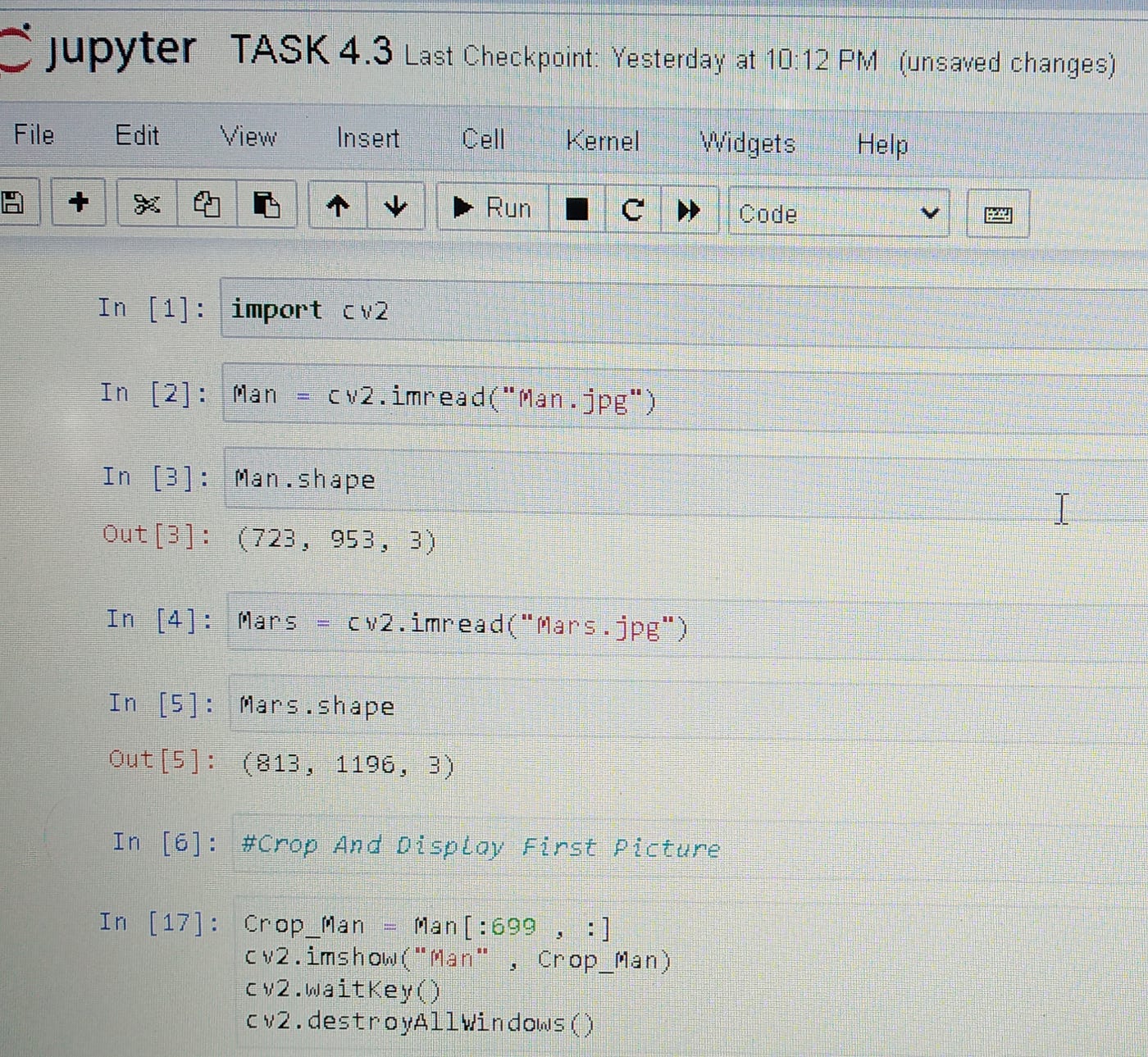
Task: Open the Widgets menu
Action: click(x=747, y=144)
